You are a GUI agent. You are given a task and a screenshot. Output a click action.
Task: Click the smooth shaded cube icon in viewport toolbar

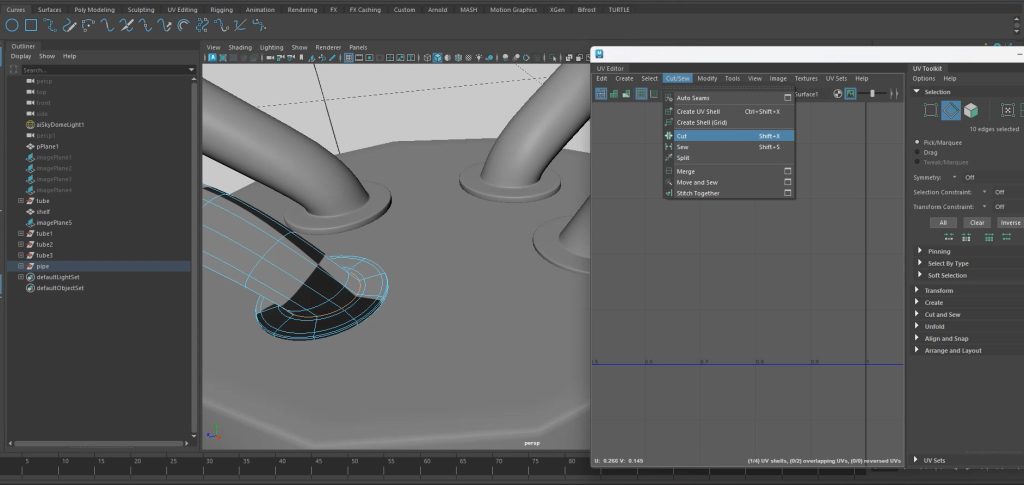click(x=438, y=57)
